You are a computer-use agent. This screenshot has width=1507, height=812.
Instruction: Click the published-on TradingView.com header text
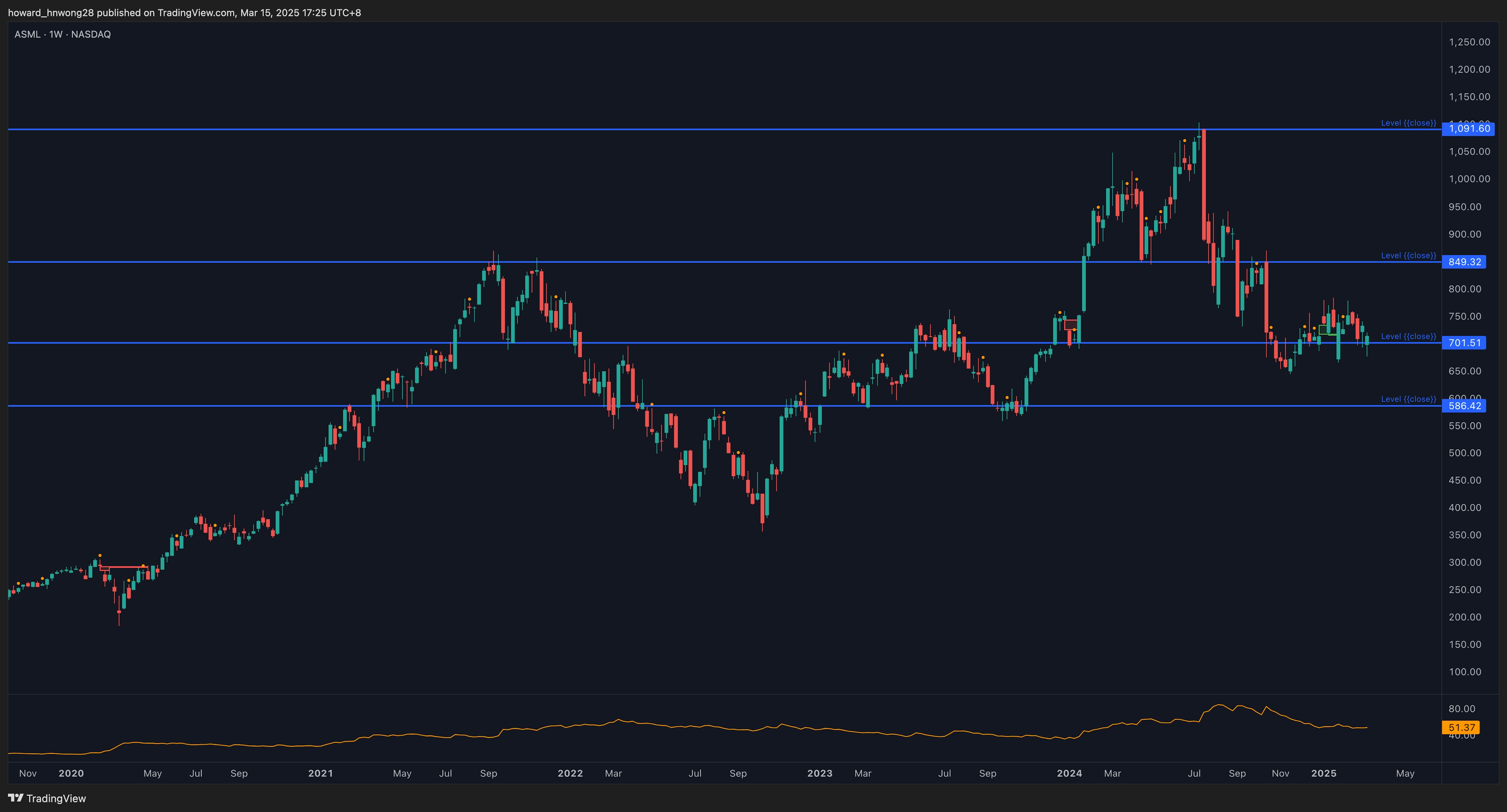(184, 12)
